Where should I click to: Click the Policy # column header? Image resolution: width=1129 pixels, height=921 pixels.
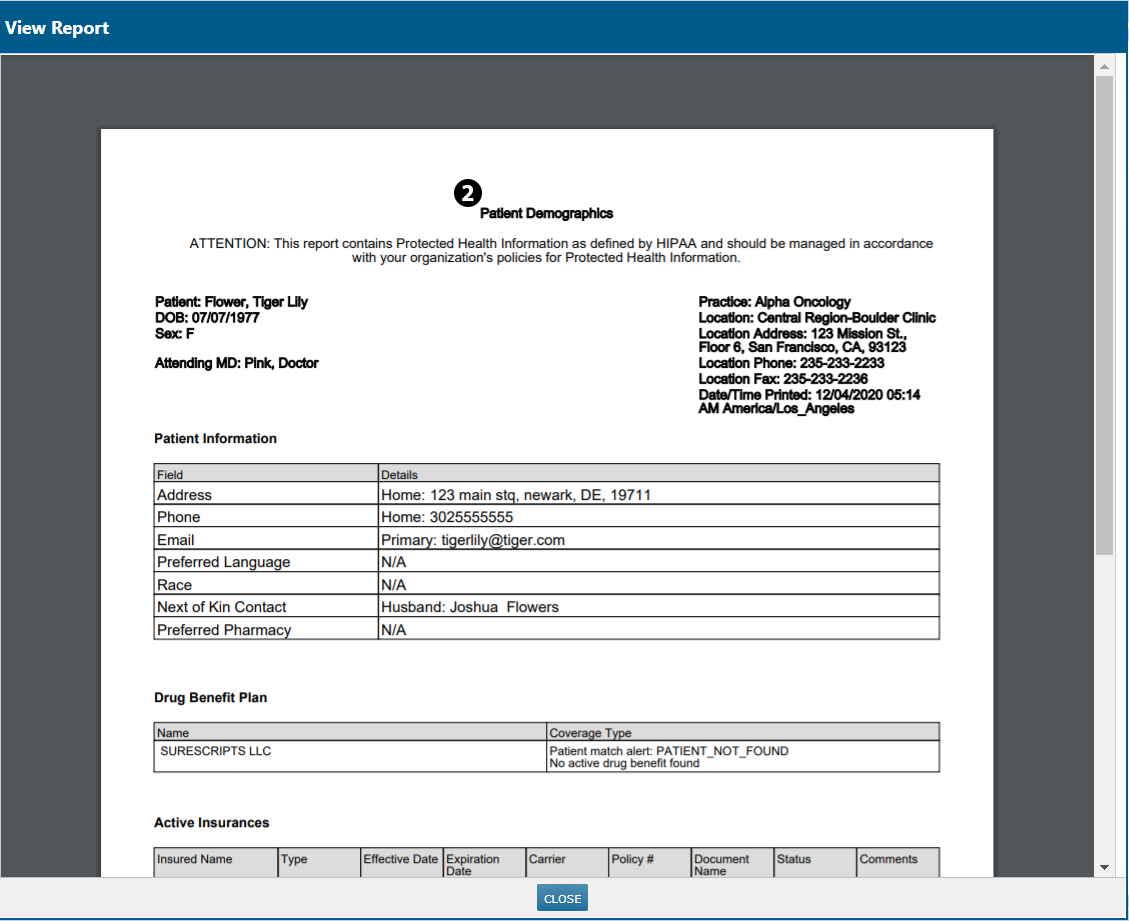(633, 859)
